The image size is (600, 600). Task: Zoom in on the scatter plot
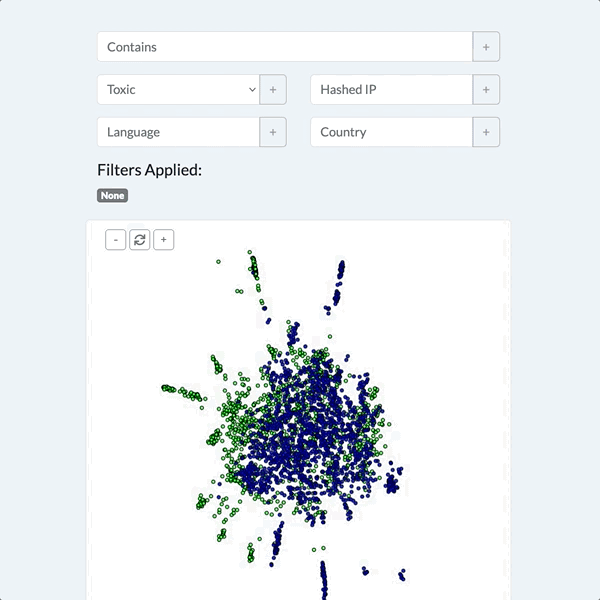coord(163,240)
